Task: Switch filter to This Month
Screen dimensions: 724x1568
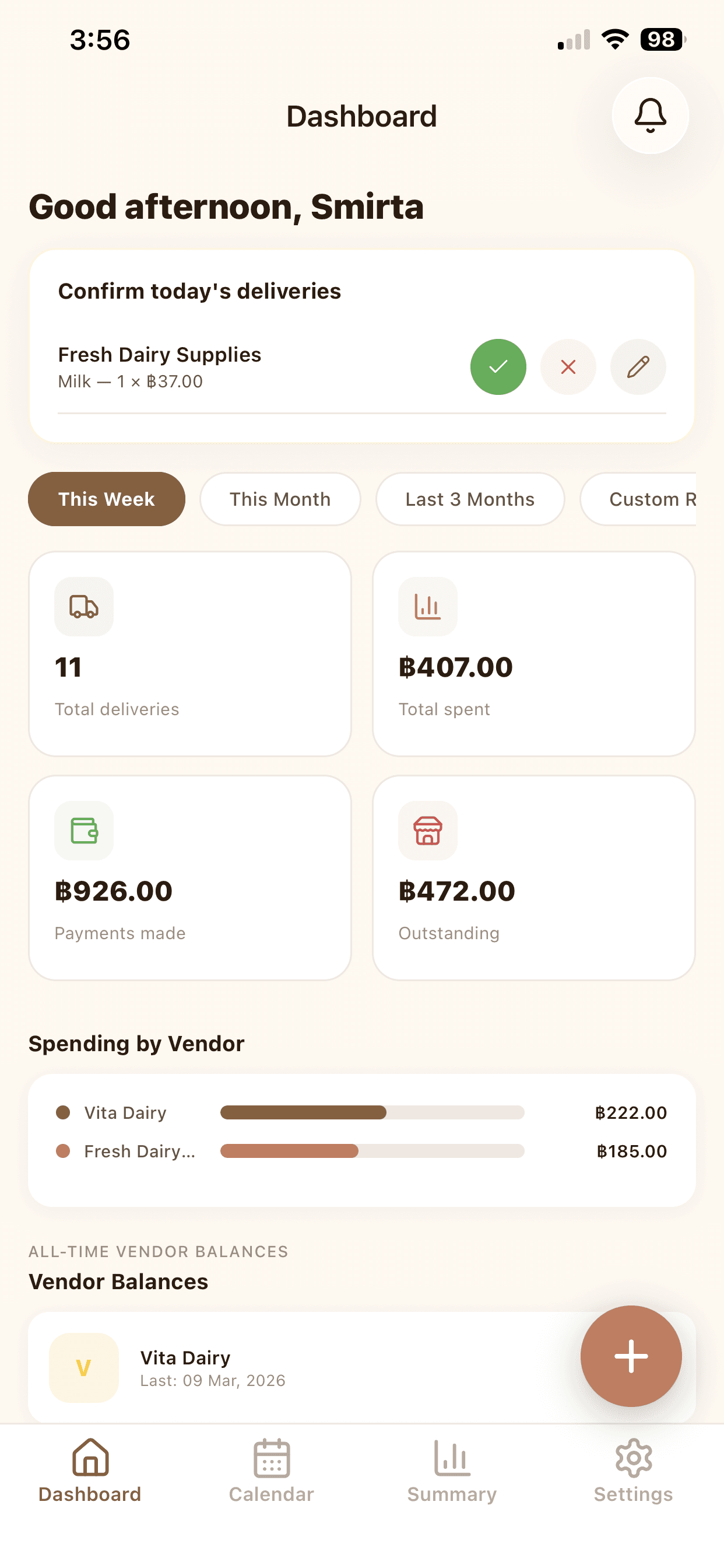Action: pos(280,499)
